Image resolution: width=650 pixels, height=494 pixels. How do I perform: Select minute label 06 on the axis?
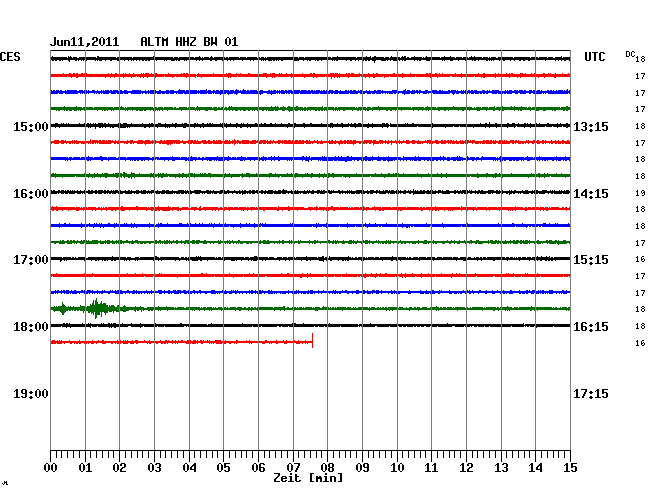click(258, 468)
